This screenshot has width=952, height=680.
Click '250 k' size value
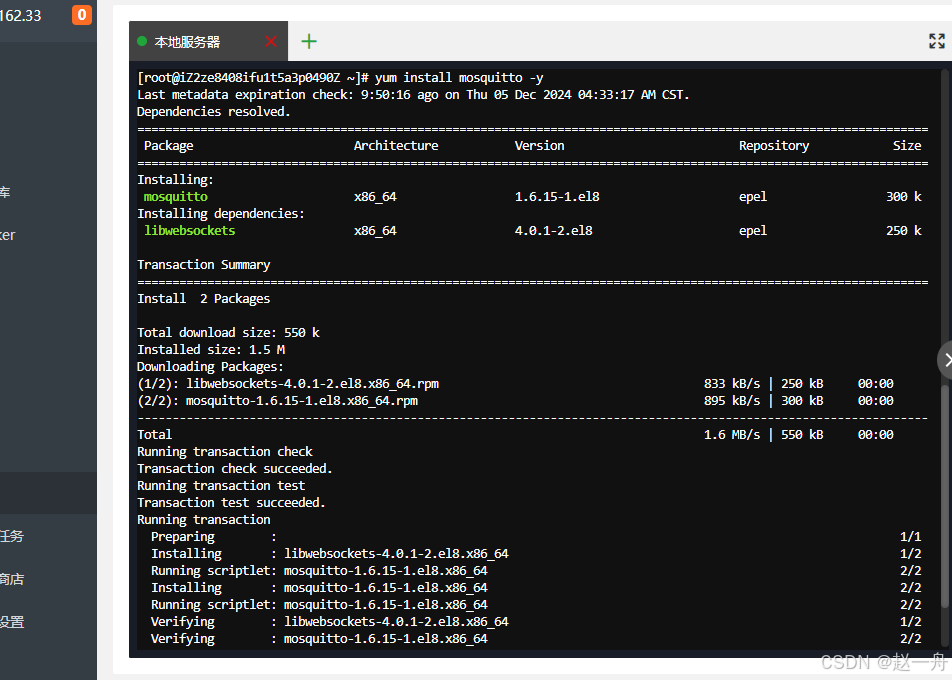point(903,231)
